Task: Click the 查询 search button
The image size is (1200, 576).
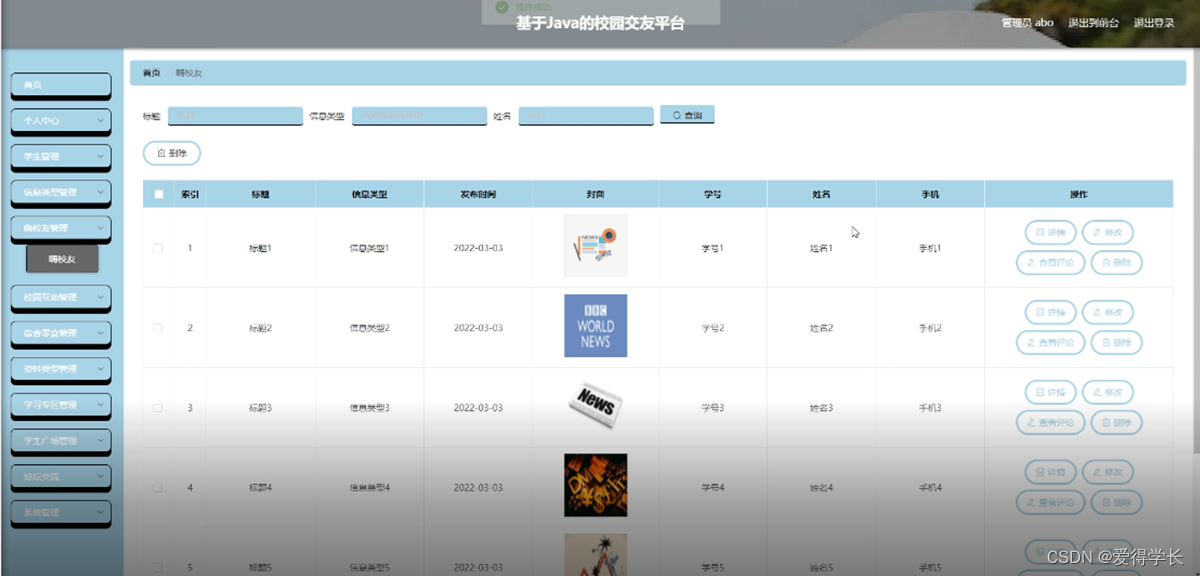Action: pyautogui.click(x=687, y=115)
